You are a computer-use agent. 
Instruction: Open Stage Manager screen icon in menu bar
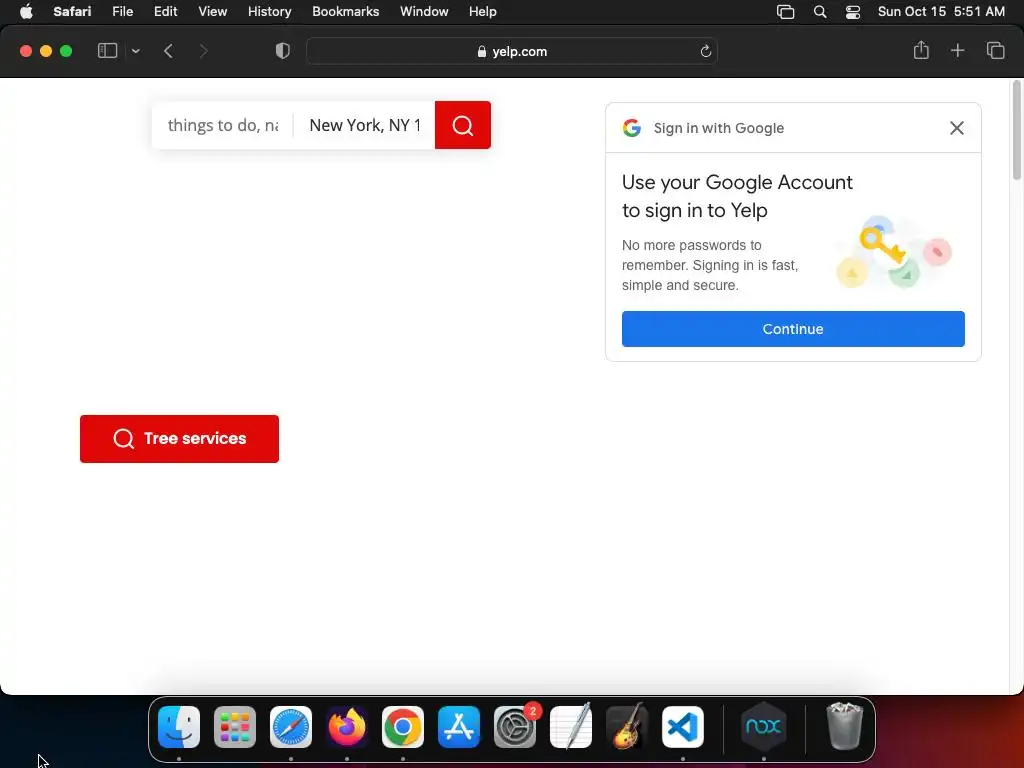coord(786,12)
